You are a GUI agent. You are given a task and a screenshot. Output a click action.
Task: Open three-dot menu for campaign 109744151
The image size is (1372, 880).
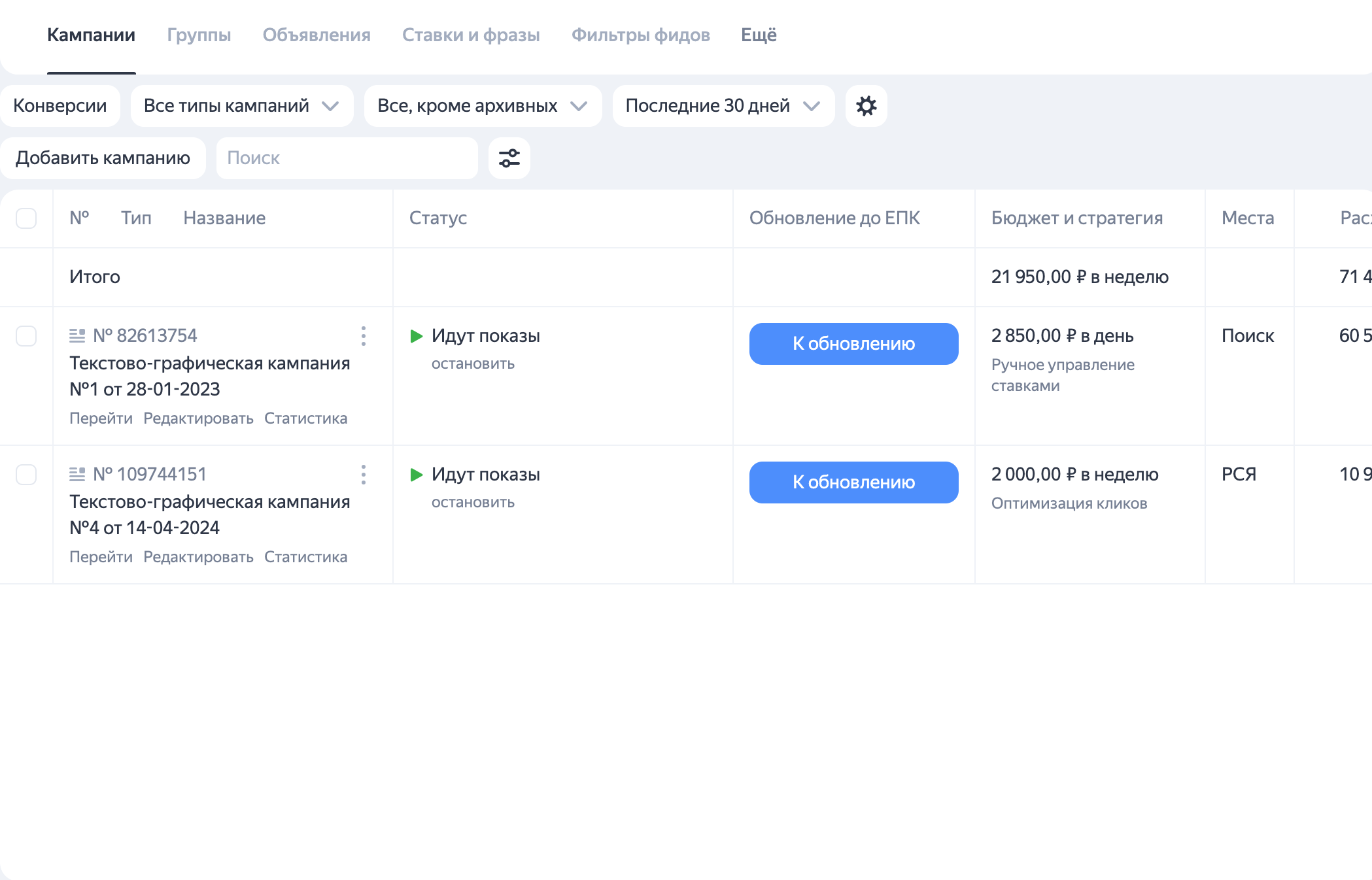coord(364,475)
